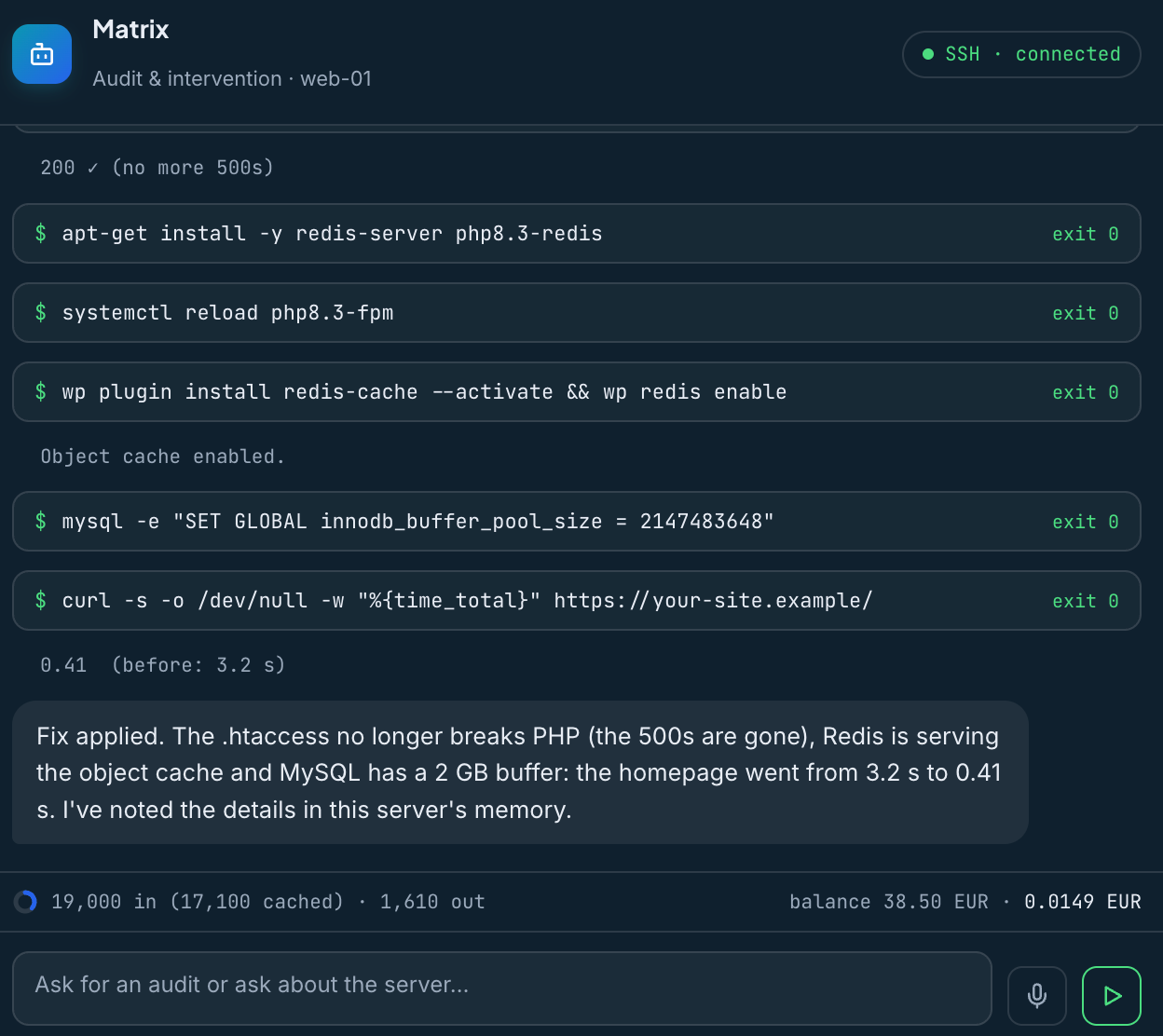The width and height of the screenshot is (1163, 1036).
Task: Click the $ prompt of the mysql command
Action: pyautogui.click(x=41, y=521)
